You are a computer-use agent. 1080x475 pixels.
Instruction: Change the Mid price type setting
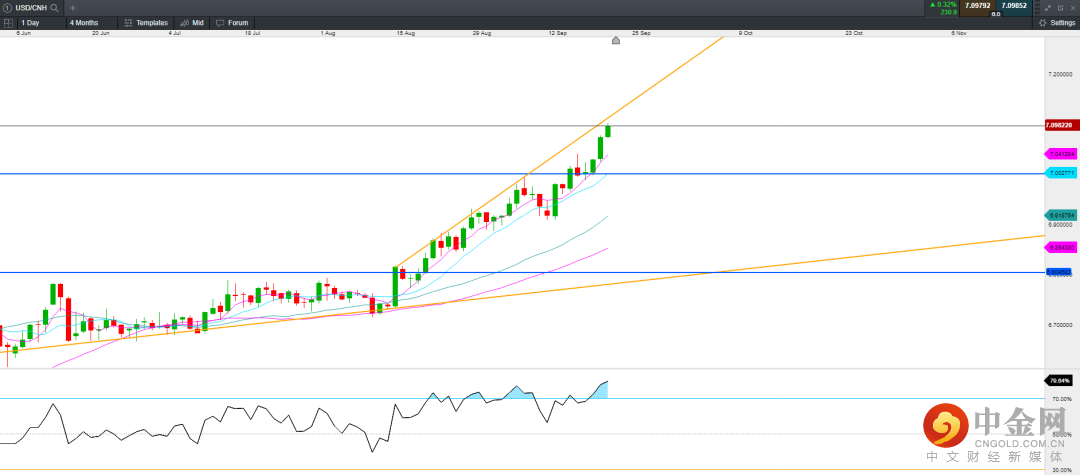[192, 22]
